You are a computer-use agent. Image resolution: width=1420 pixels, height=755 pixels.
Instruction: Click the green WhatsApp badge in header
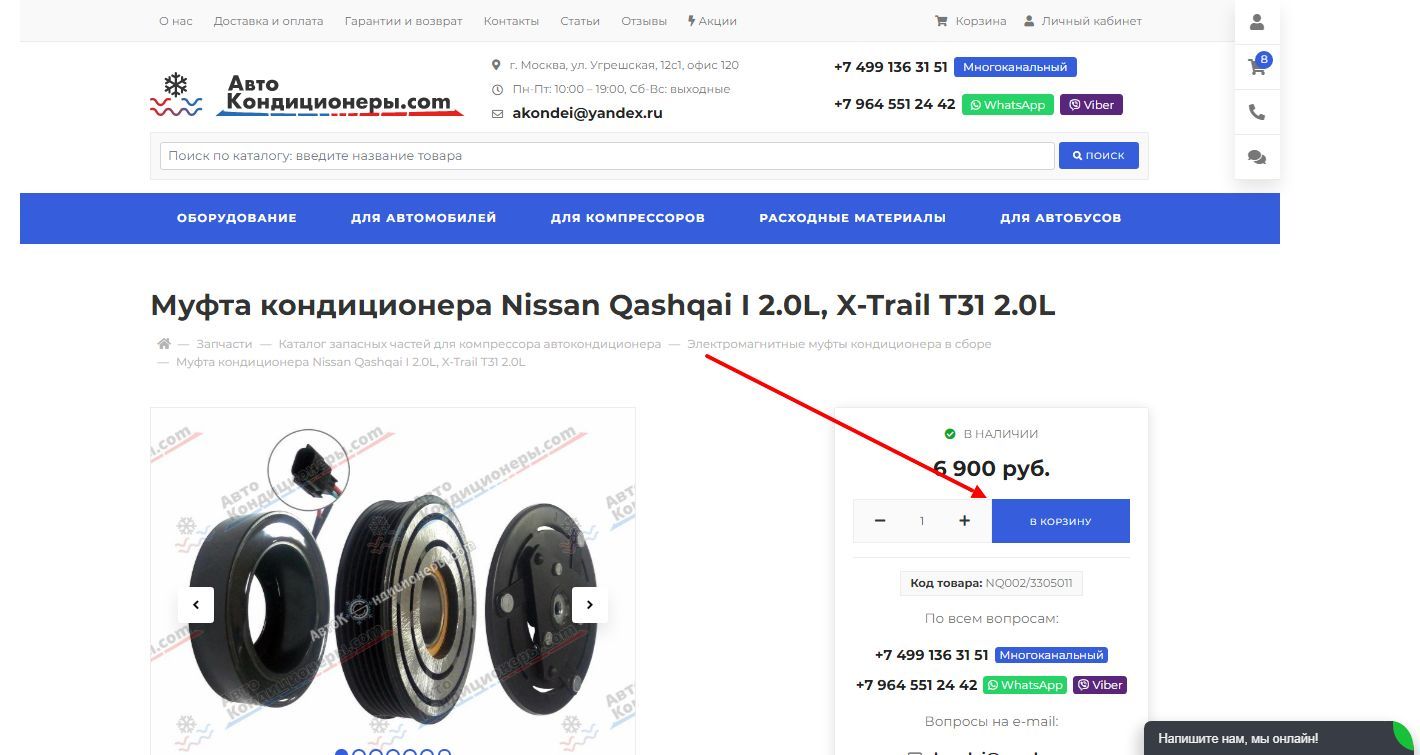tap(1008, 105)
